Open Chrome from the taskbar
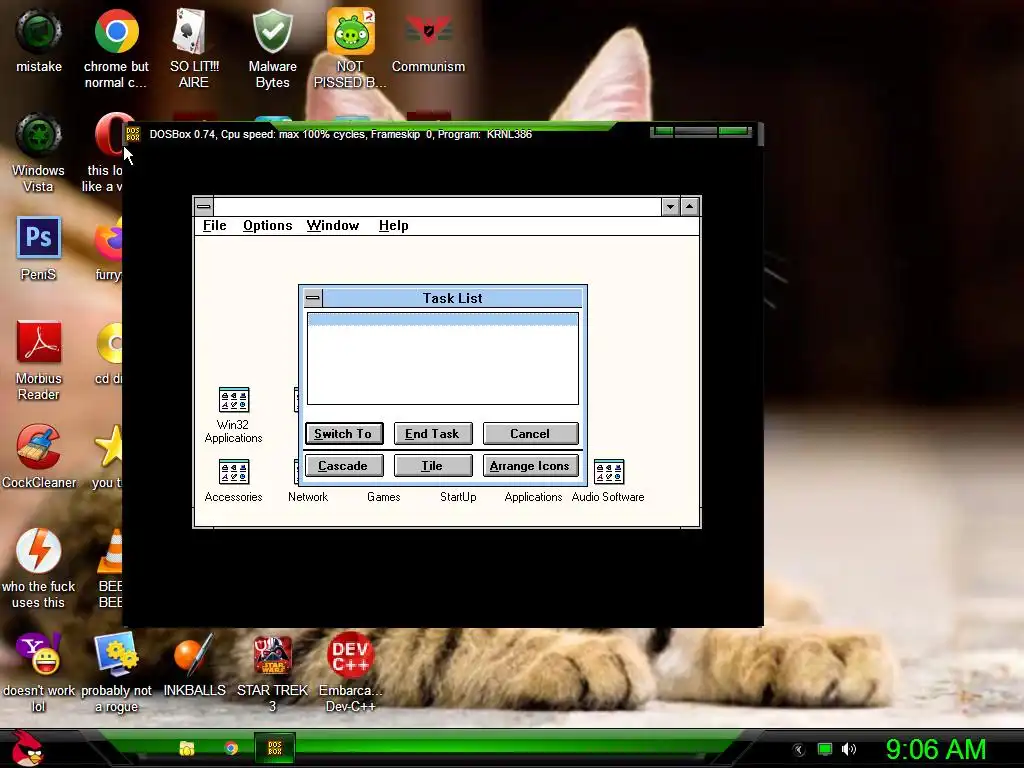Image resolution: width=1024 pixels, height=768 pixels. coord(231,748)
